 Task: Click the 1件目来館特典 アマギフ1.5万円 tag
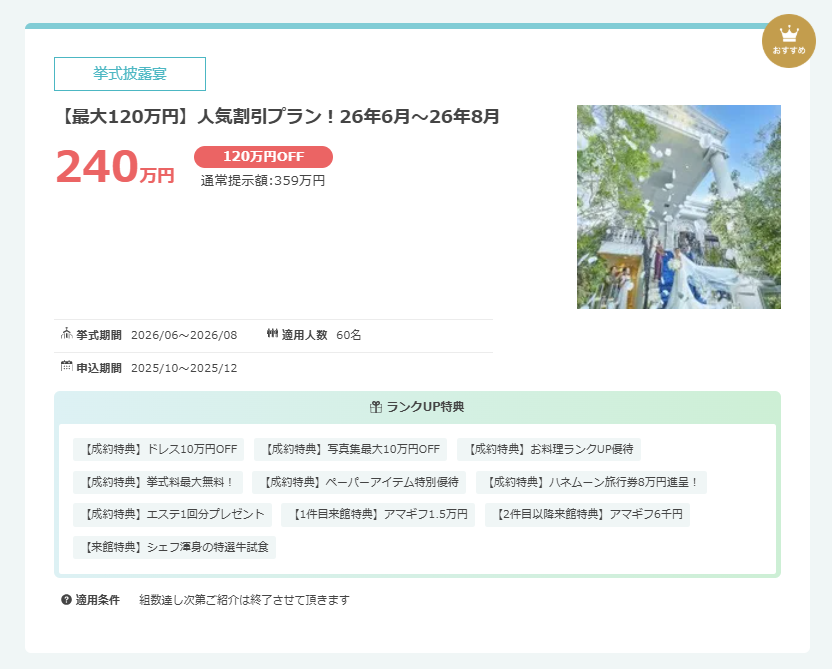tap(378, 515)
